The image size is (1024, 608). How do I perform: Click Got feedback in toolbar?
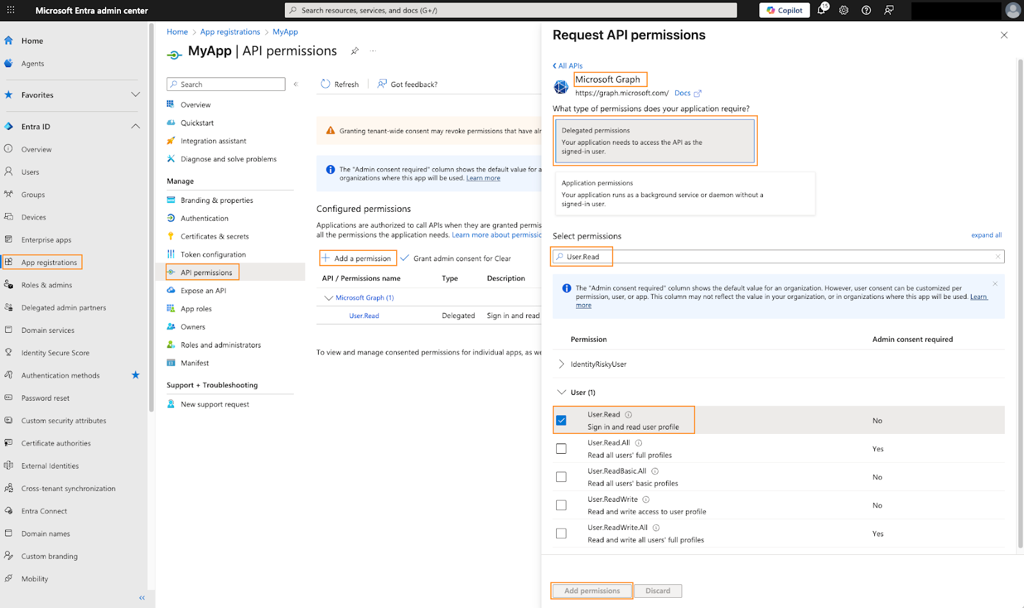pyautogui.click(x=407, y=84)
